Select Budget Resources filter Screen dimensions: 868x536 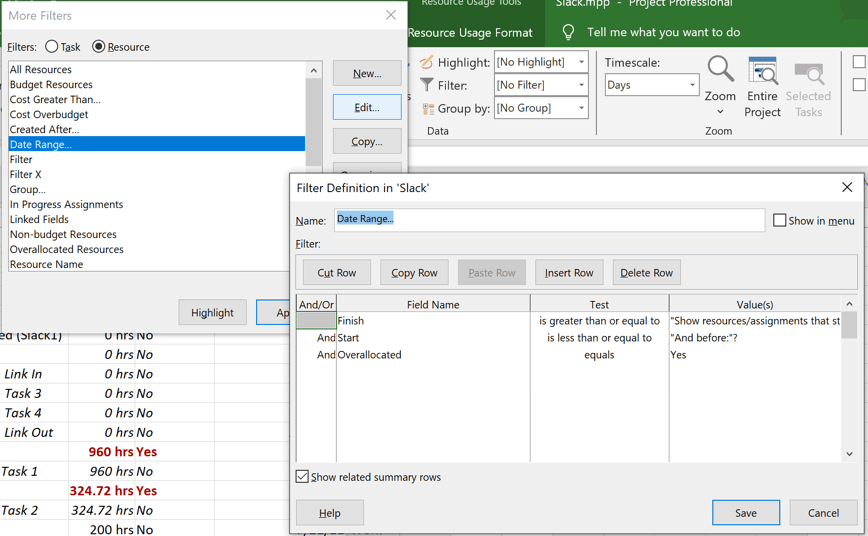157,84
